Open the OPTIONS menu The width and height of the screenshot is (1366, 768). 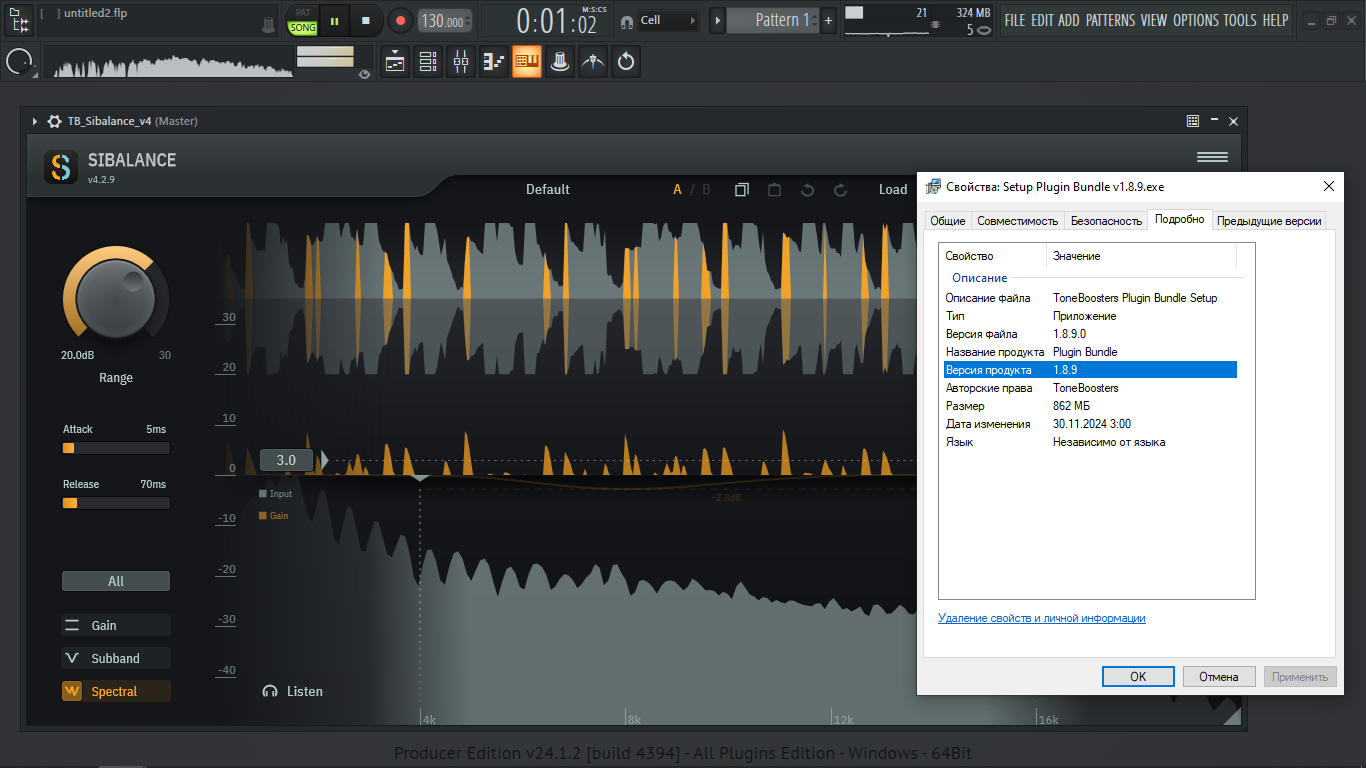[1196, 20]
